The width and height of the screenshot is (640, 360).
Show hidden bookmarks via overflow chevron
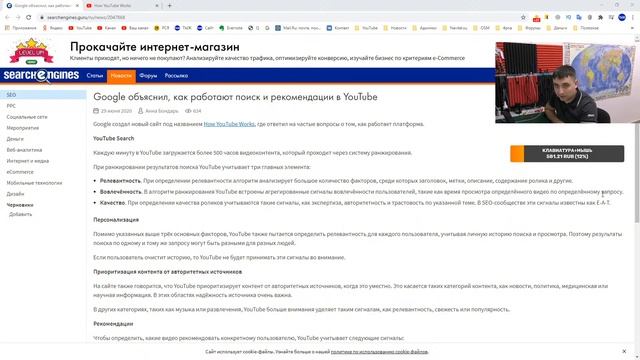coord(633,28)
